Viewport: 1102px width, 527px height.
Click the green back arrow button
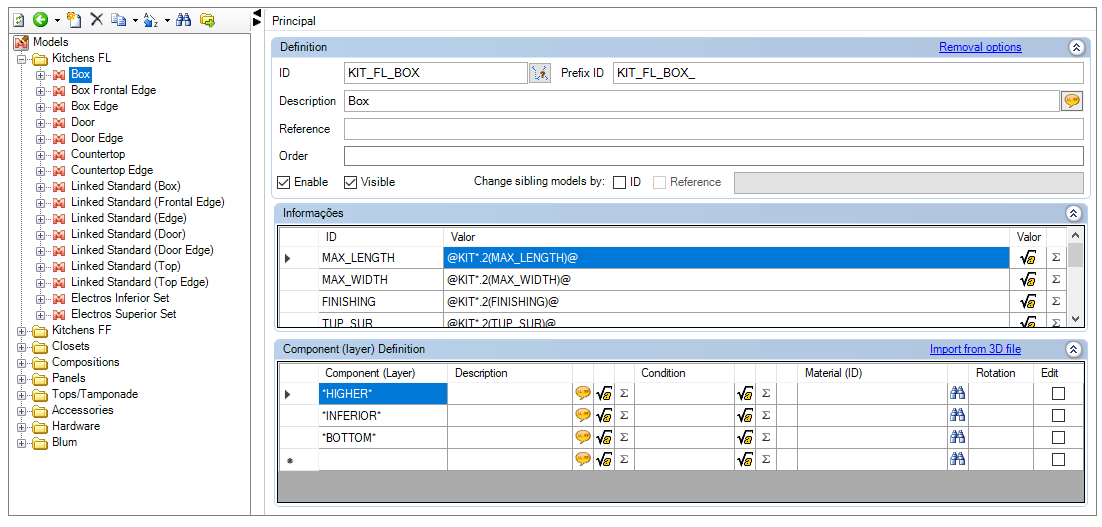pos(40,20)
